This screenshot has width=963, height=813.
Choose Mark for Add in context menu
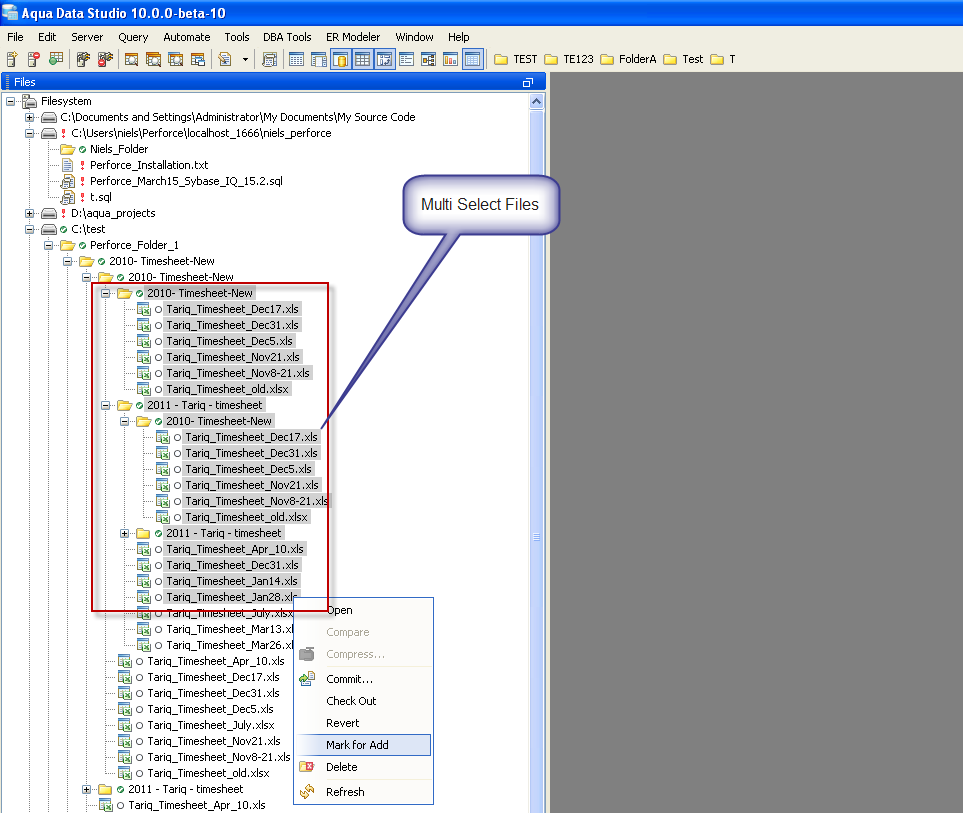point(364,745)
